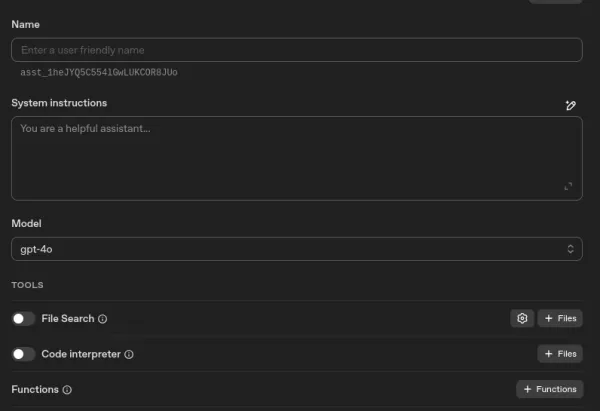
Task: Click inside the System instructions text area
Action: click(296, 158)
